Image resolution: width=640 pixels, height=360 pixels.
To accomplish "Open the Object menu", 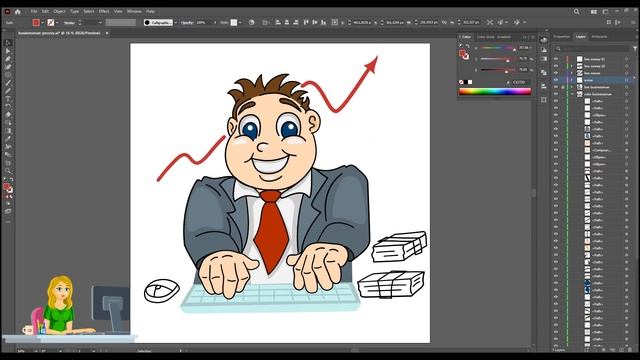I will point(60,11).
